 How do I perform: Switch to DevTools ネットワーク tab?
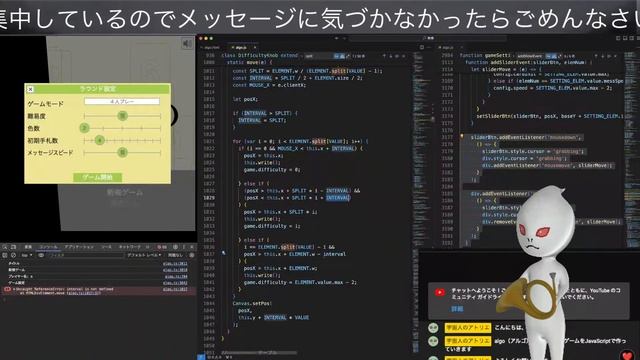tap(129, 247)
